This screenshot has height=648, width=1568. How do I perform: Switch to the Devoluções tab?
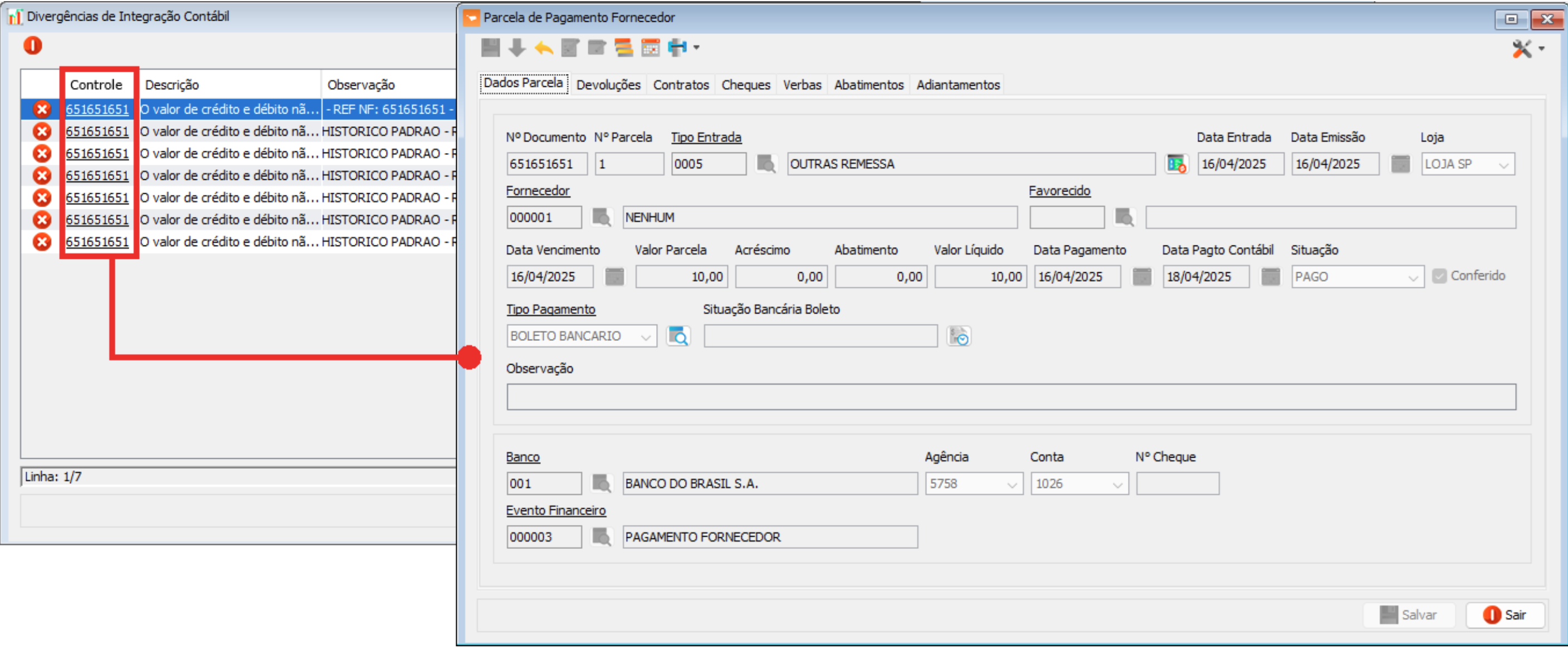pyautogui.click(x=608, y=85)
